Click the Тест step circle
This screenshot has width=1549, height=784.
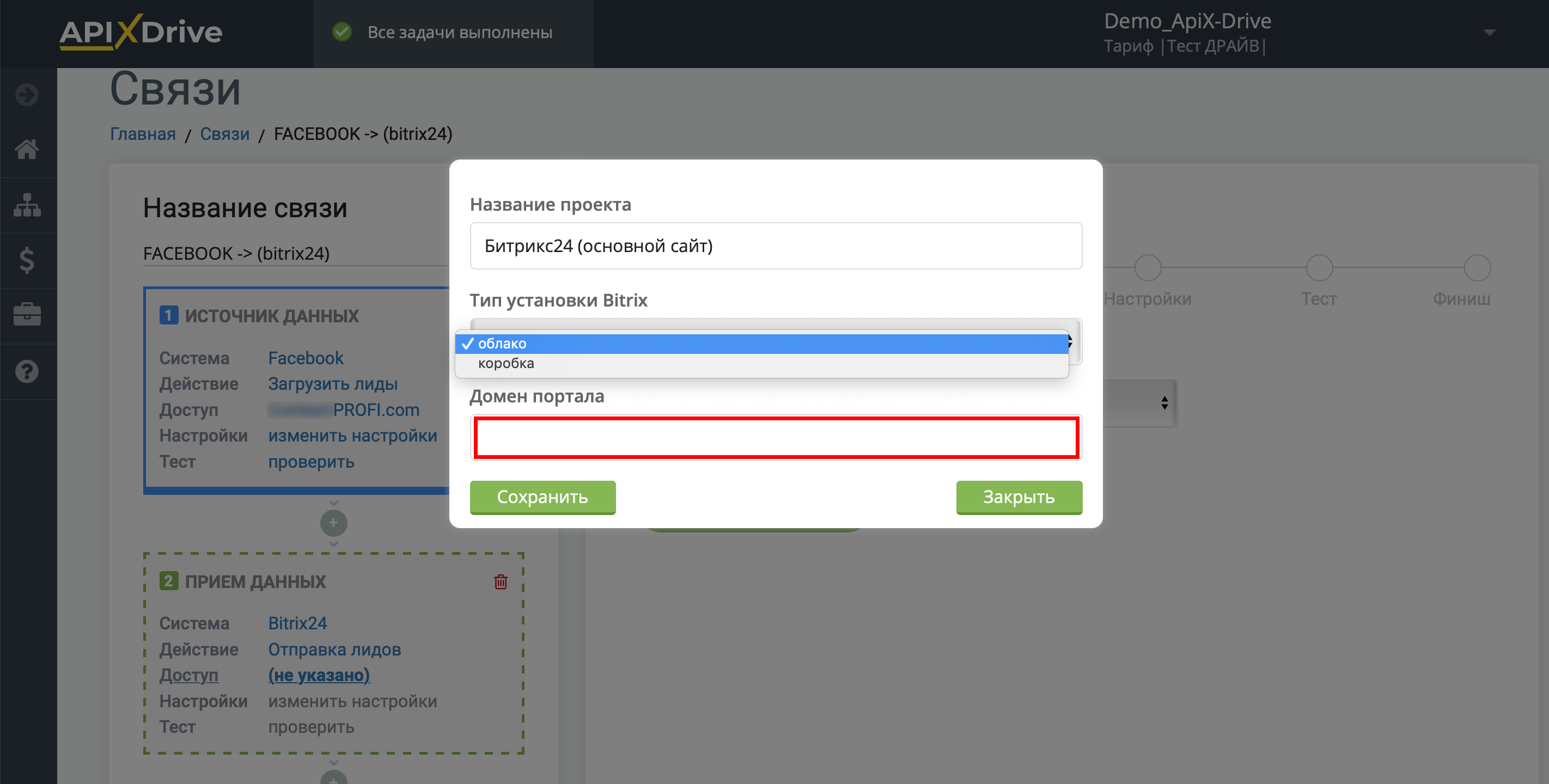(1319, 267)
